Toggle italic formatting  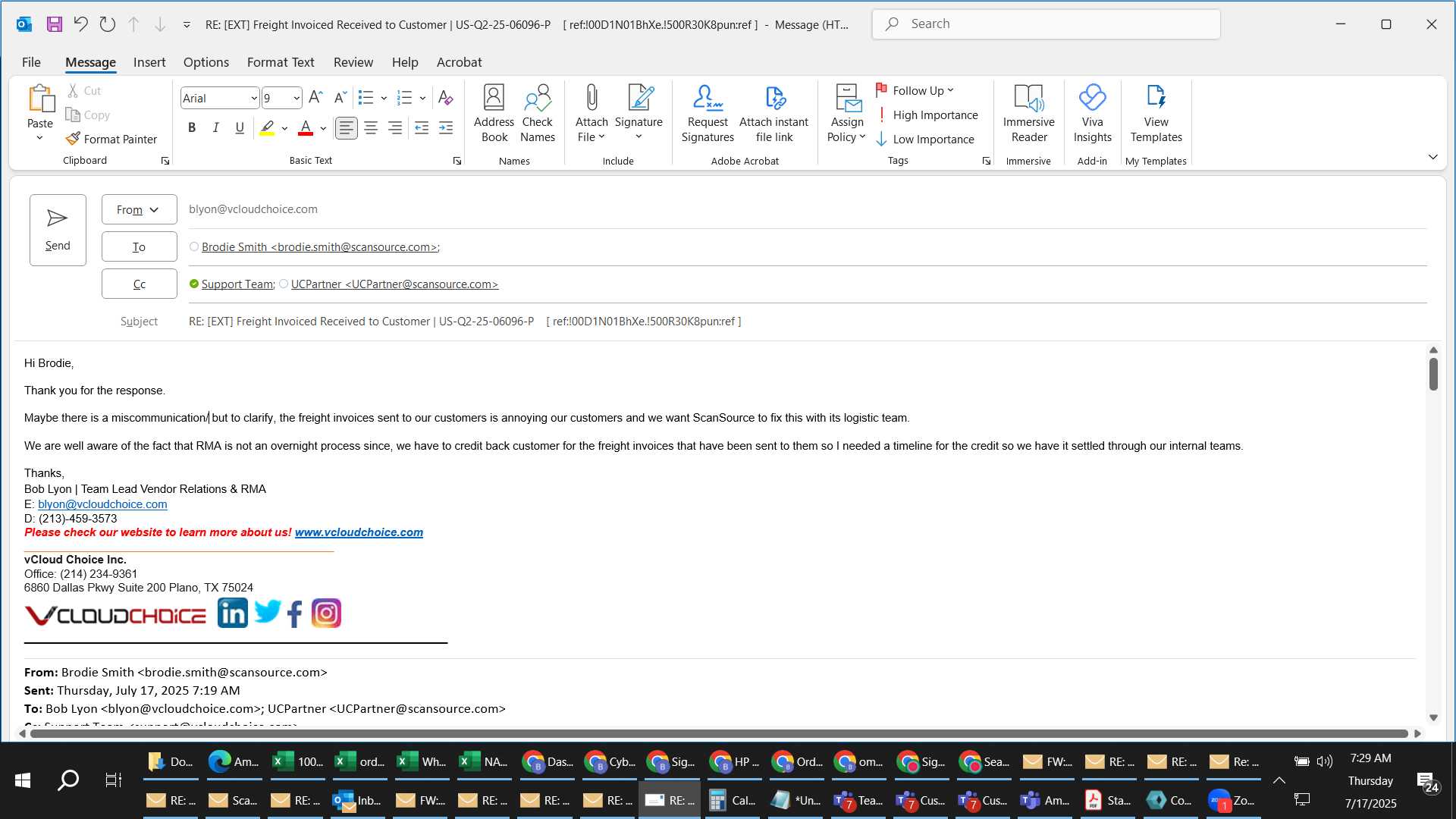pyautogui.click(x=215, y=127)
